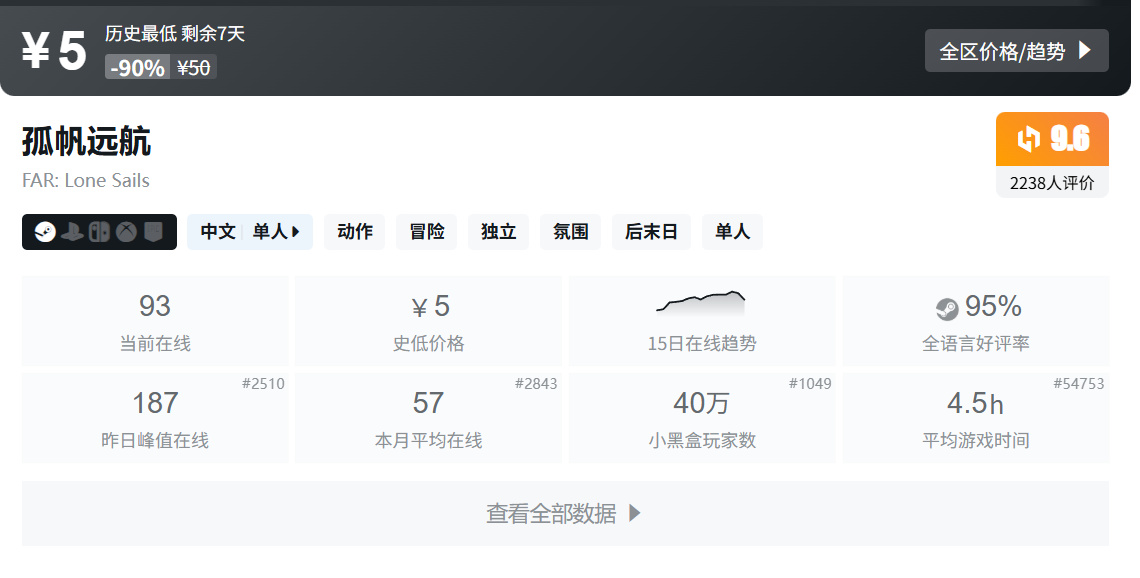Expand the 中文 单人 language info arrow
The width and height of the screenshot is (1140, 578).
(295, 232)
